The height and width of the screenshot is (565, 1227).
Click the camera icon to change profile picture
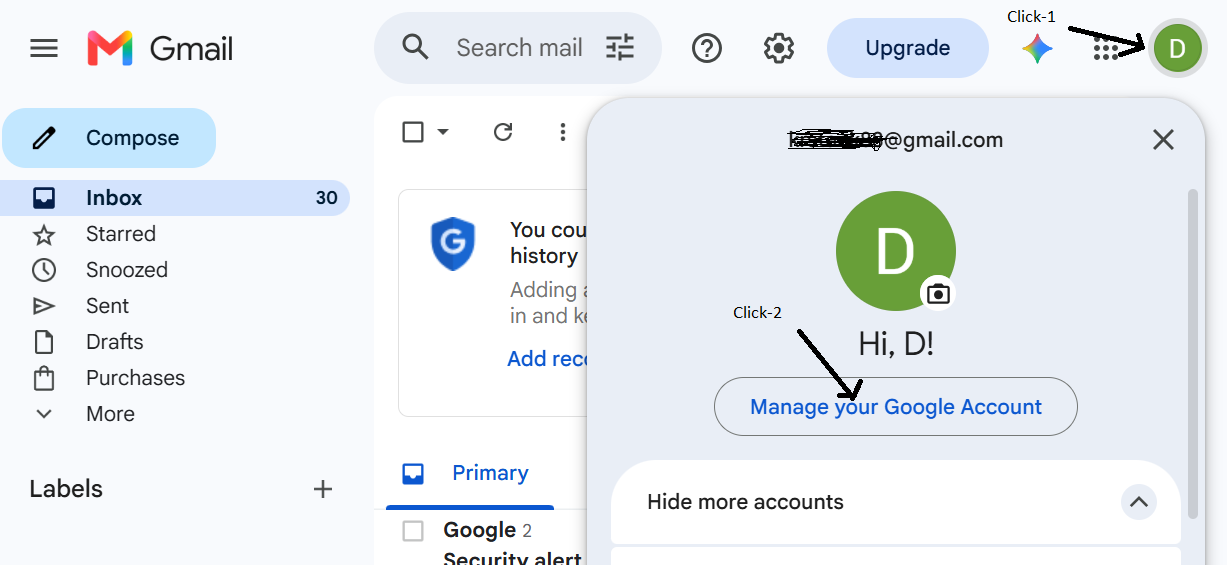(x=937, y=293)
